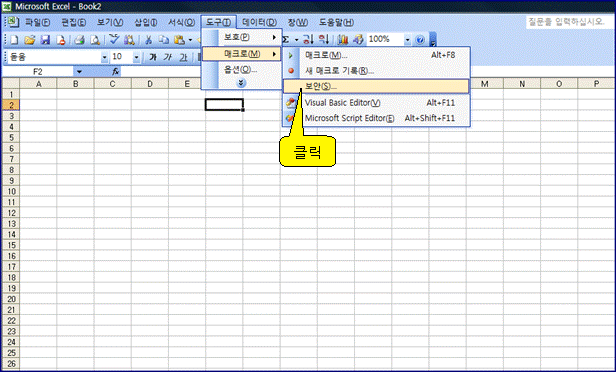Open the font name dropdown showing 돋움
The image size is (616, 372).
[104, 57]
